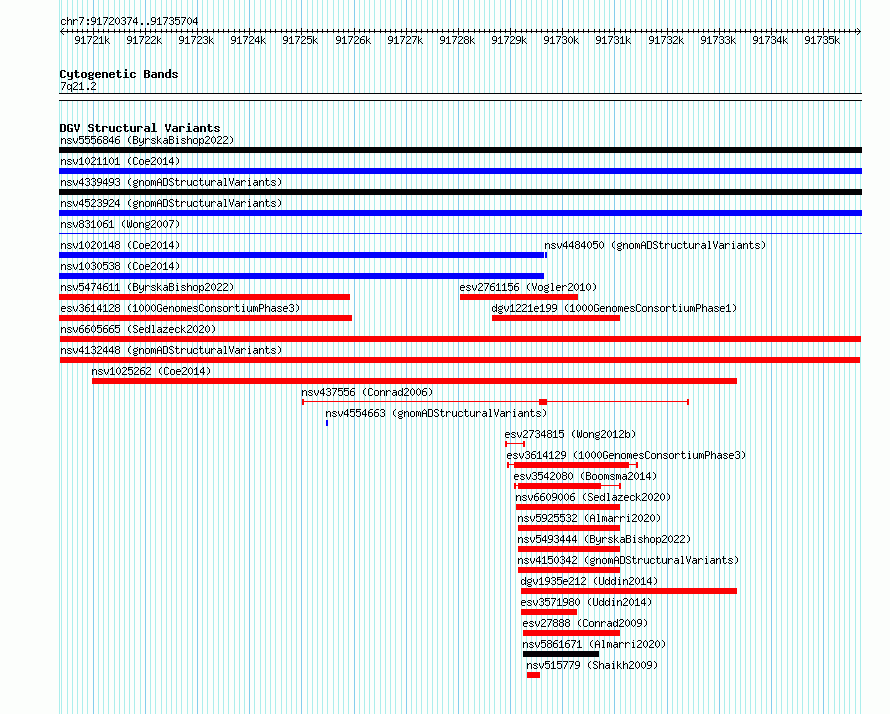Click the red dgv1935e212 variant bar

(x=629, y=591)
